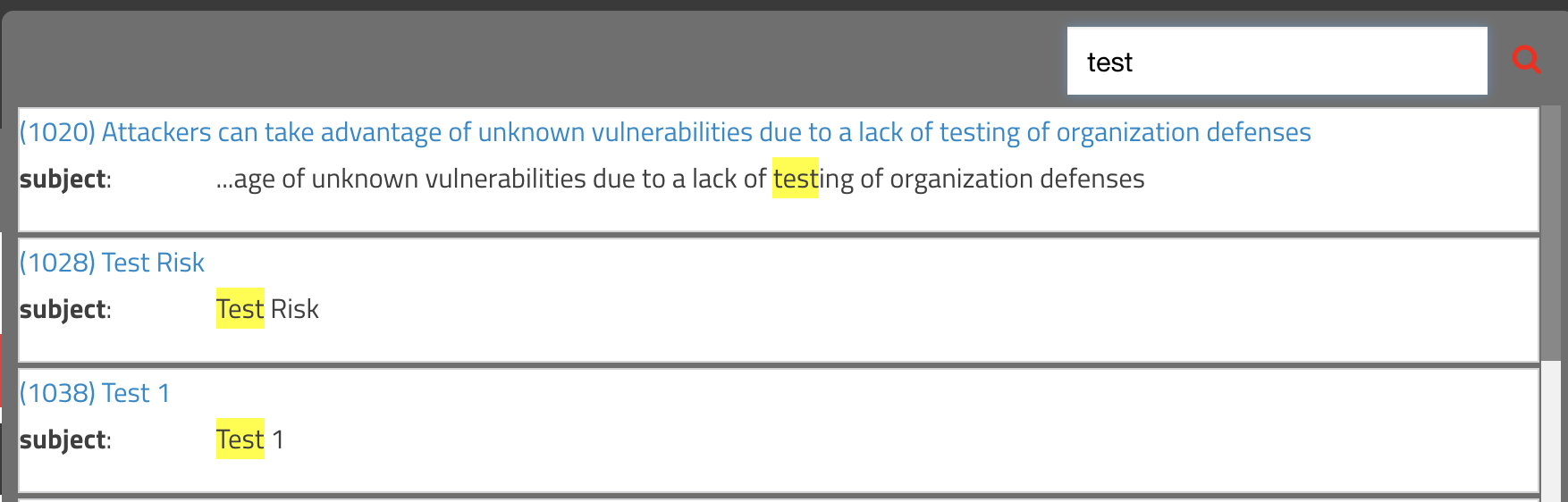The height and width of the screenshot is (502, 1568).
Task: Click the subject label under Test Risk
Action: click(65, 309)
